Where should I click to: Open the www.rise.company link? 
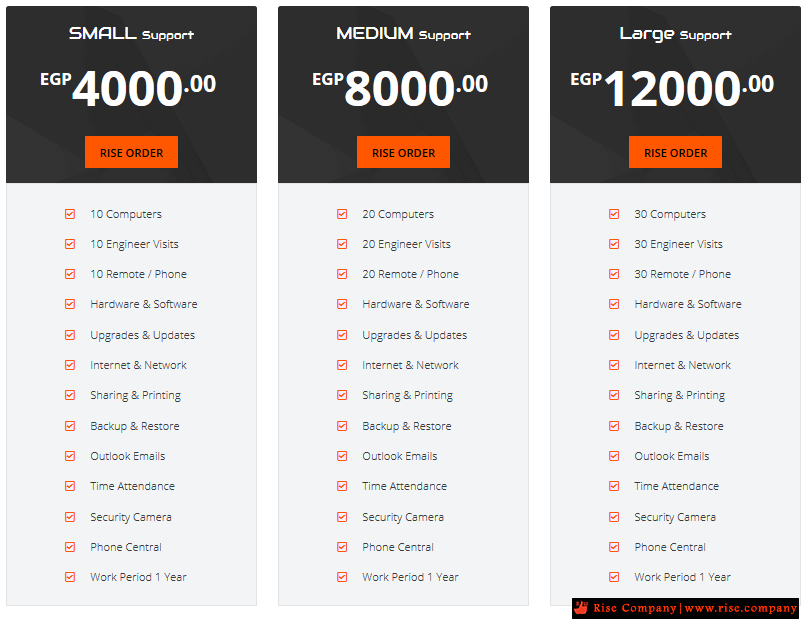tap(741, 608)
